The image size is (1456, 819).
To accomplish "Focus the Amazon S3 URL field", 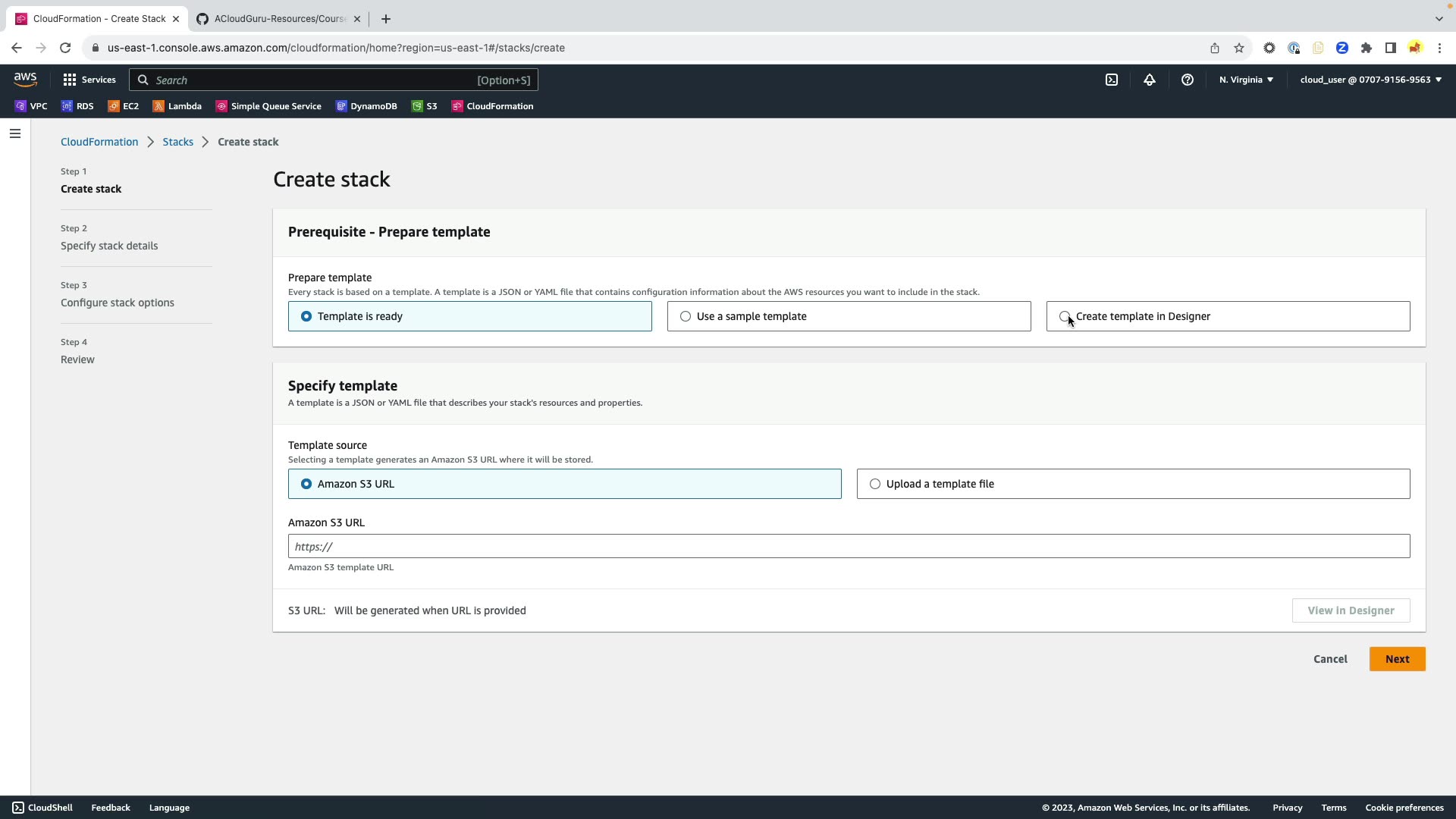I will point(848,546).
